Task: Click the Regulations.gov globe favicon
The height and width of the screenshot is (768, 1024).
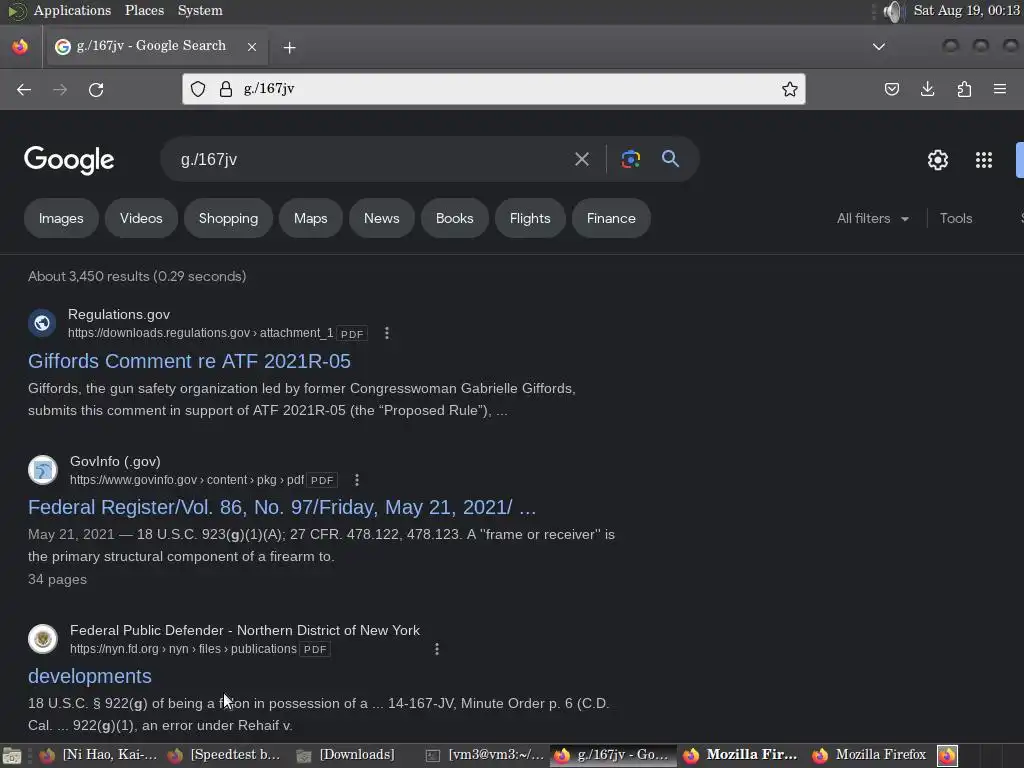Action: point(42,323)
